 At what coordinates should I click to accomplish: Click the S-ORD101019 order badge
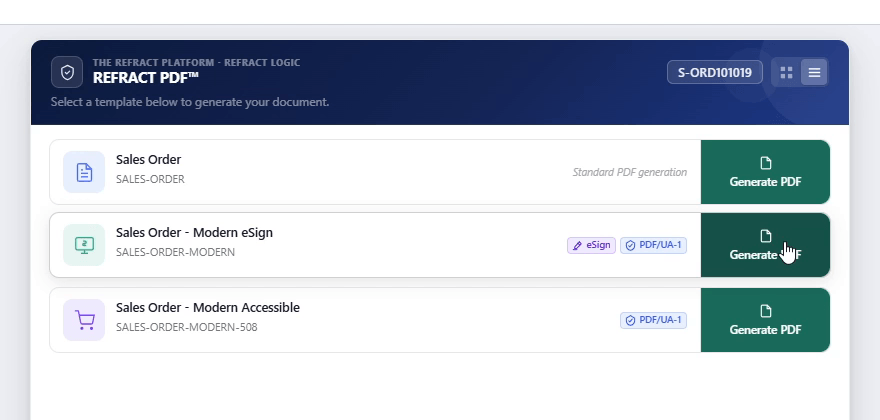click(714, 72)
